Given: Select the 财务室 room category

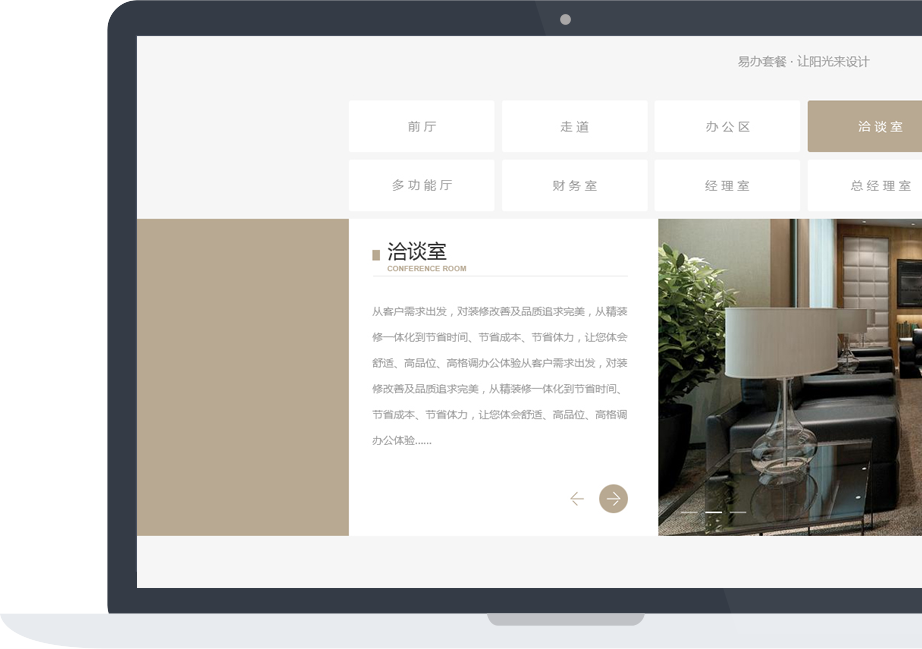Looking at the screenshot, I should coord(574,185).
